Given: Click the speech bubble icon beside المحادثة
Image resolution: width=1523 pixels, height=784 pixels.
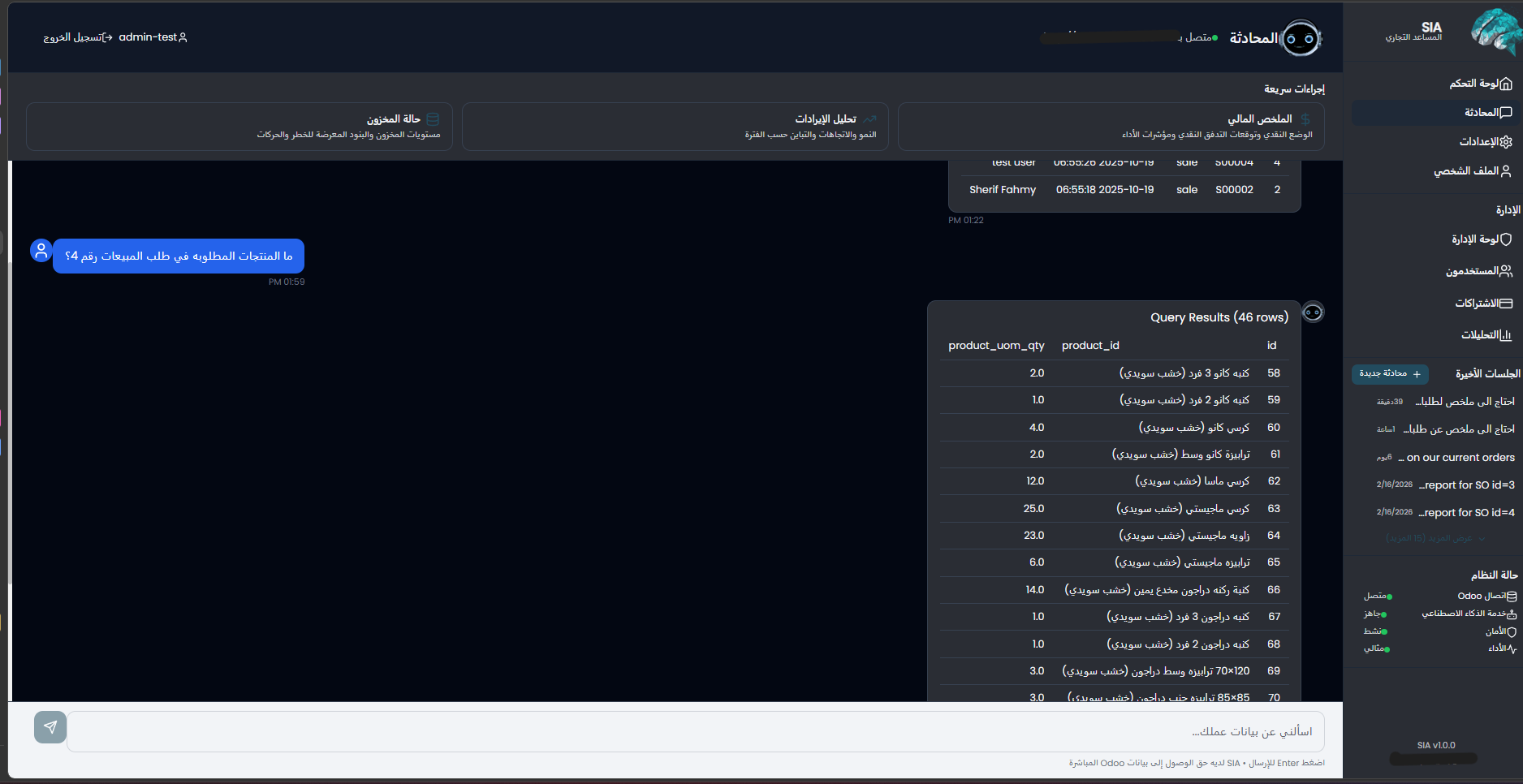Looking at the screenshot, I should 1506,113.
